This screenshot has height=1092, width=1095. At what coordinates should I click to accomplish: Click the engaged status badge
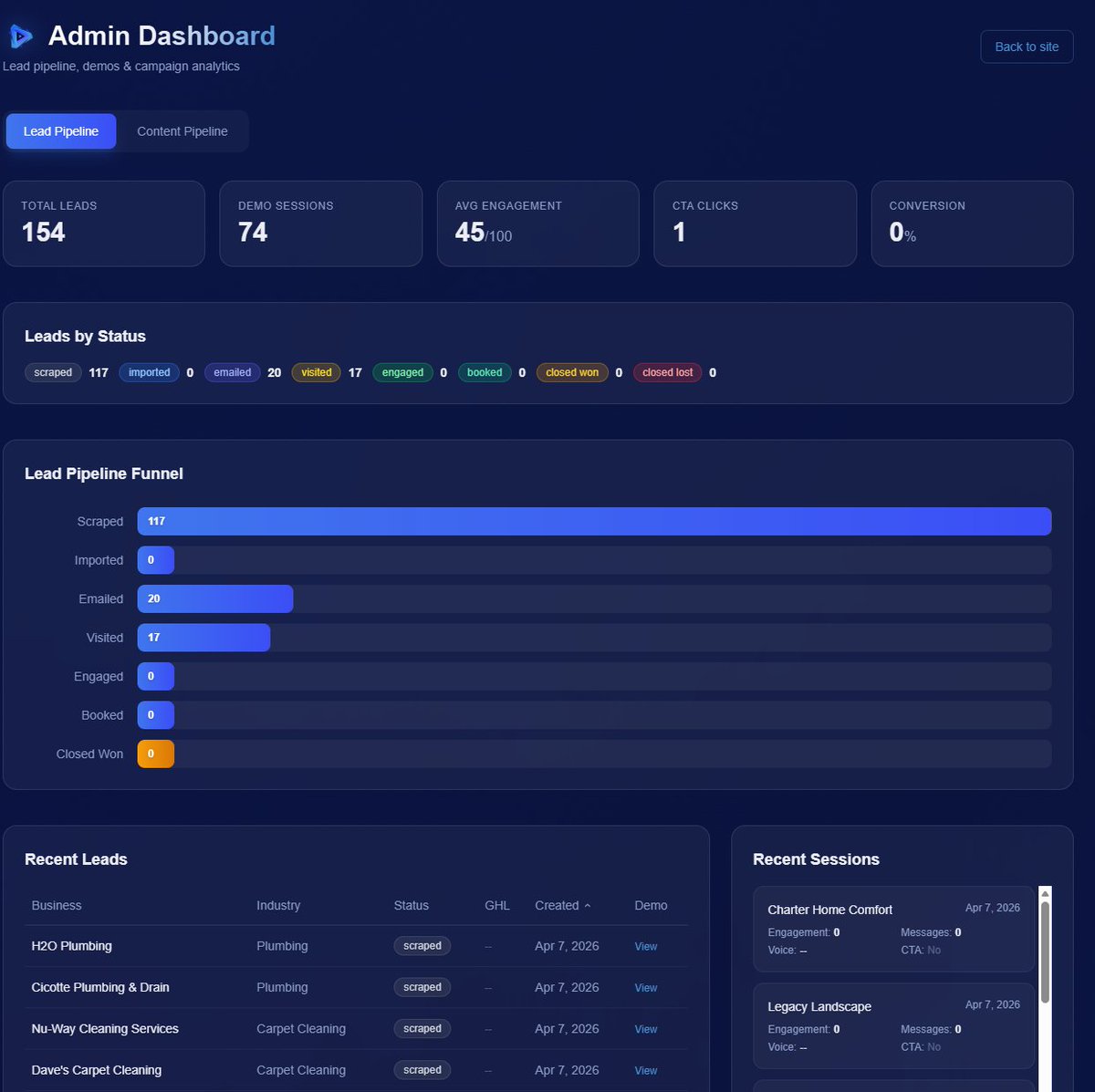tap(402, 372)
